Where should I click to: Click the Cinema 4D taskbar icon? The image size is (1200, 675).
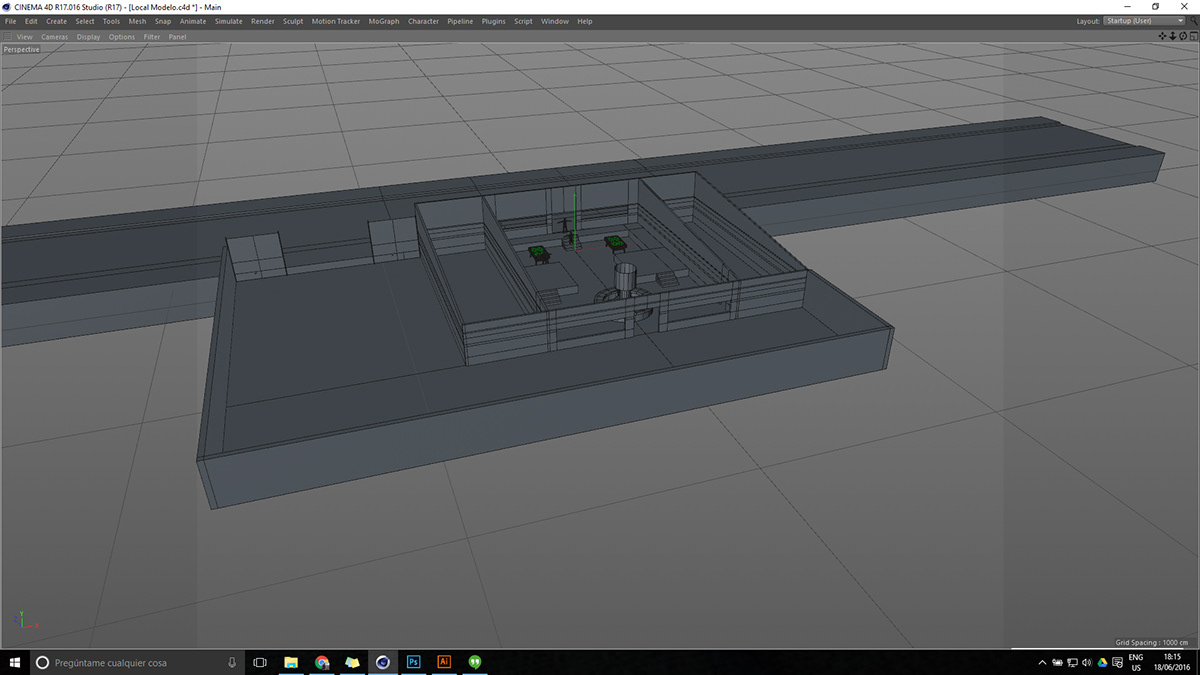(x=383, y=662)
